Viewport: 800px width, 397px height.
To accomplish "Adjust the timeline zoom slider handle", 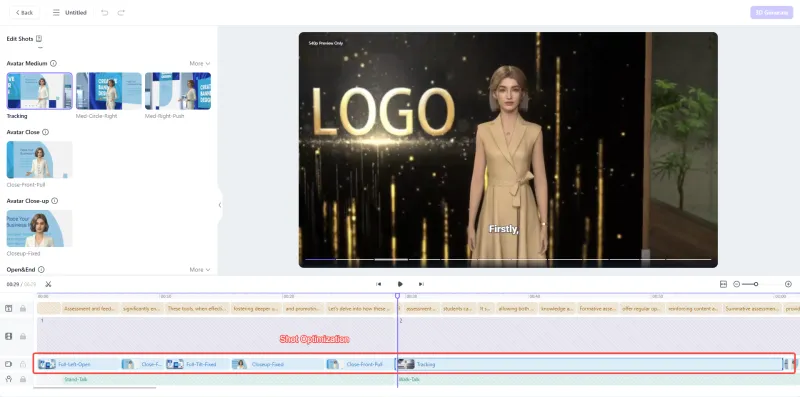I will [756, 284].
